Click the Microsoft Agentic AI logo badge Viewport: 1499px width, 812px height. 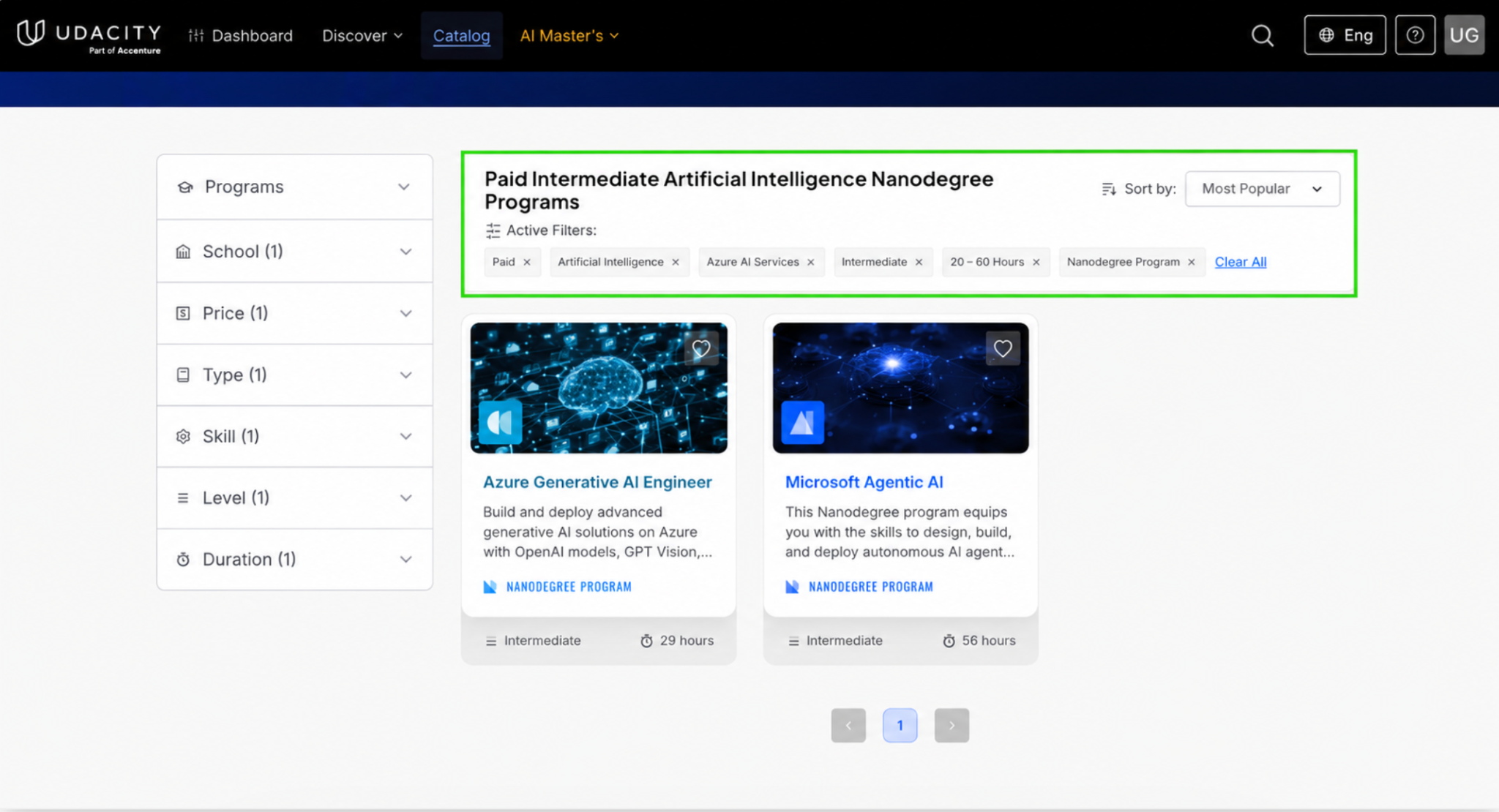(x=803, y=422)
